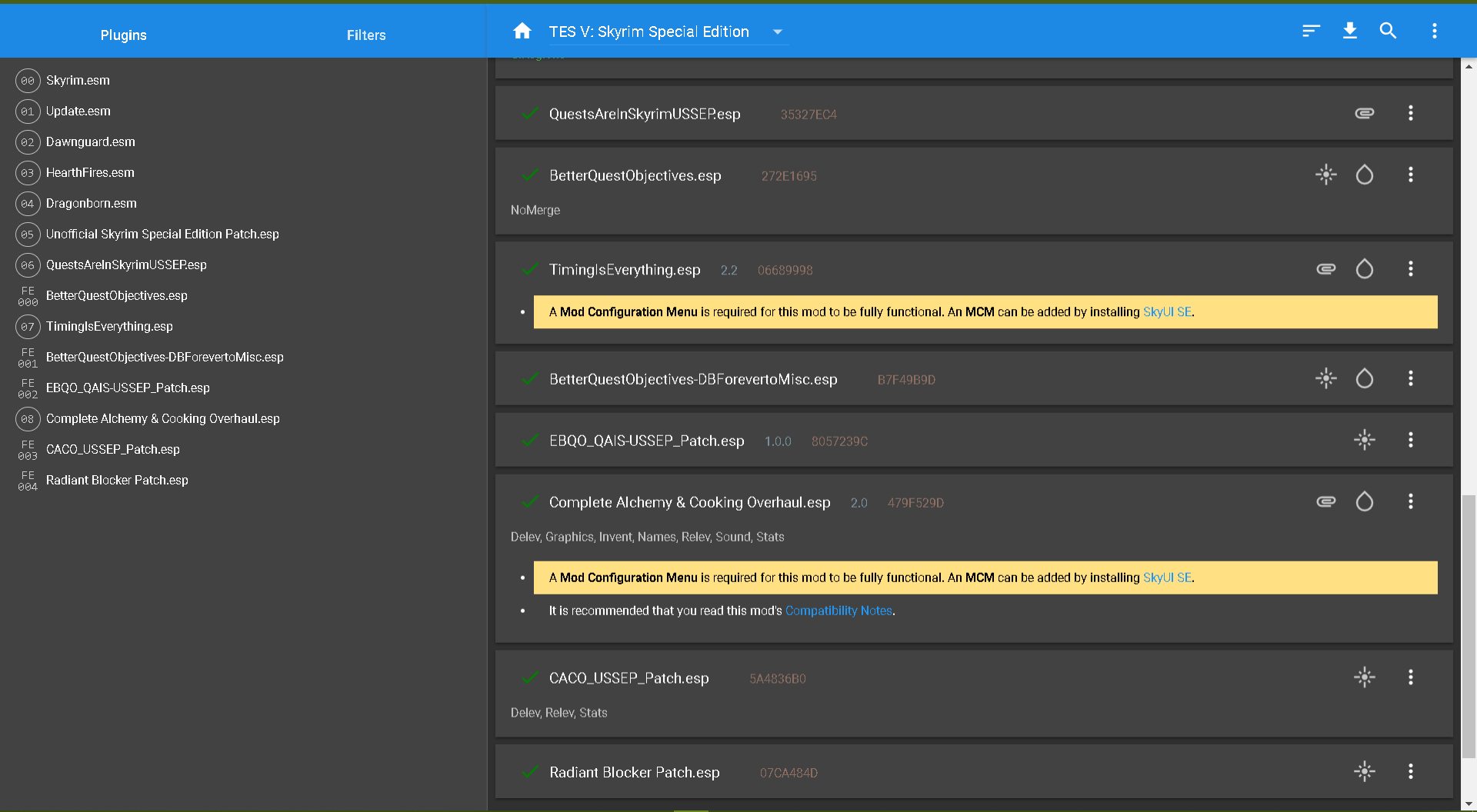Switch to the Plugins tab
1477x812 pixels.
tap(123, 35)
